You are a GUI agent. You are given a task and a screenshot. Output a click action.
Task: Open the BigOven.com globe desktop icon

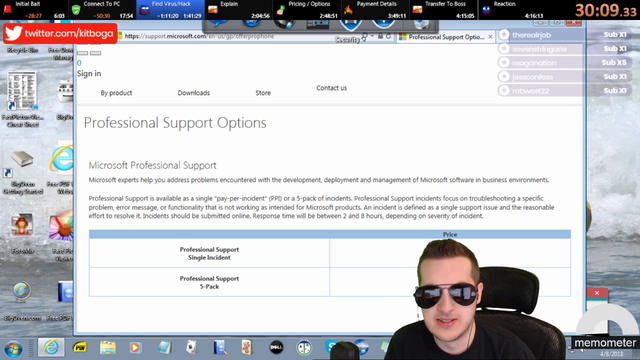(22, 301)
